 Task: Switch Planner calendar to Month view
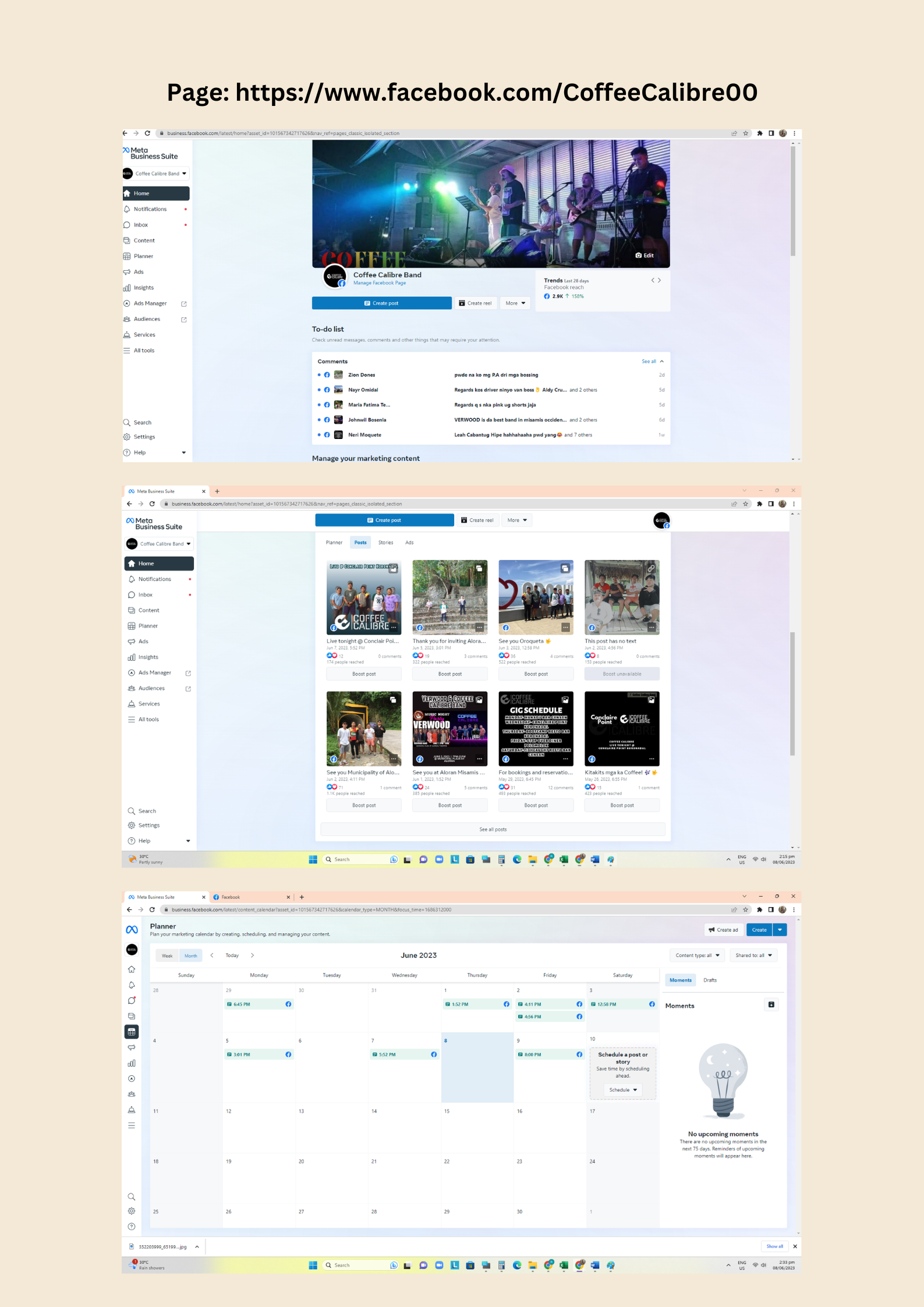point(191,956)
